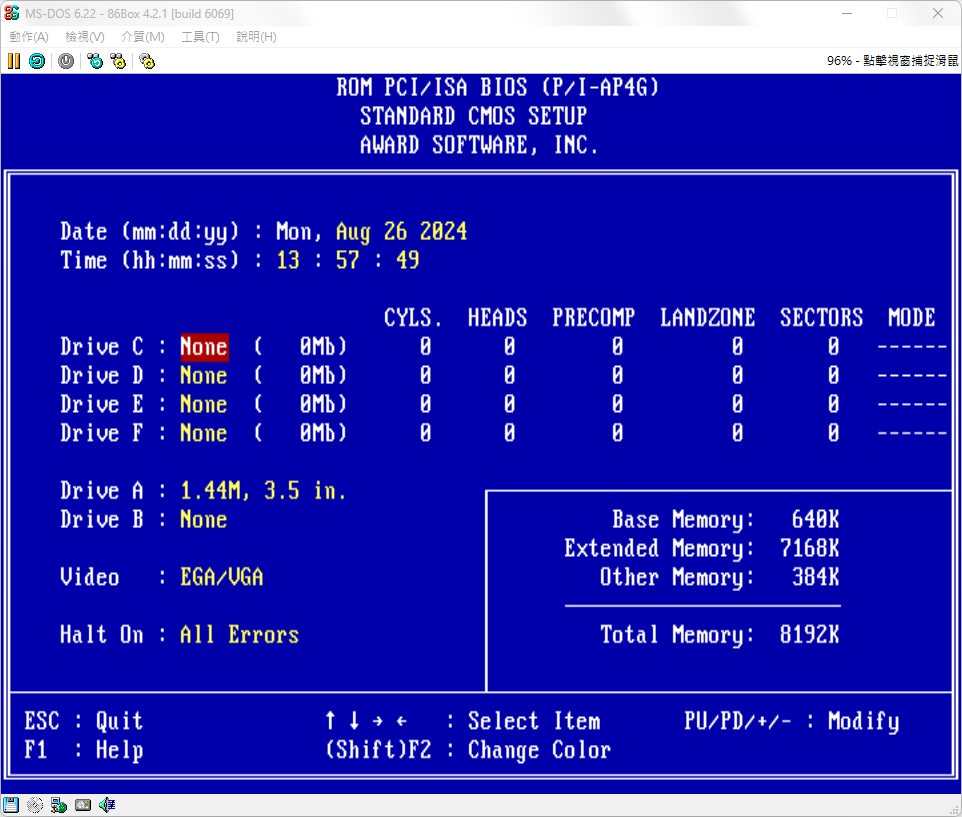Click the Video EGA/VGA value

221,577
